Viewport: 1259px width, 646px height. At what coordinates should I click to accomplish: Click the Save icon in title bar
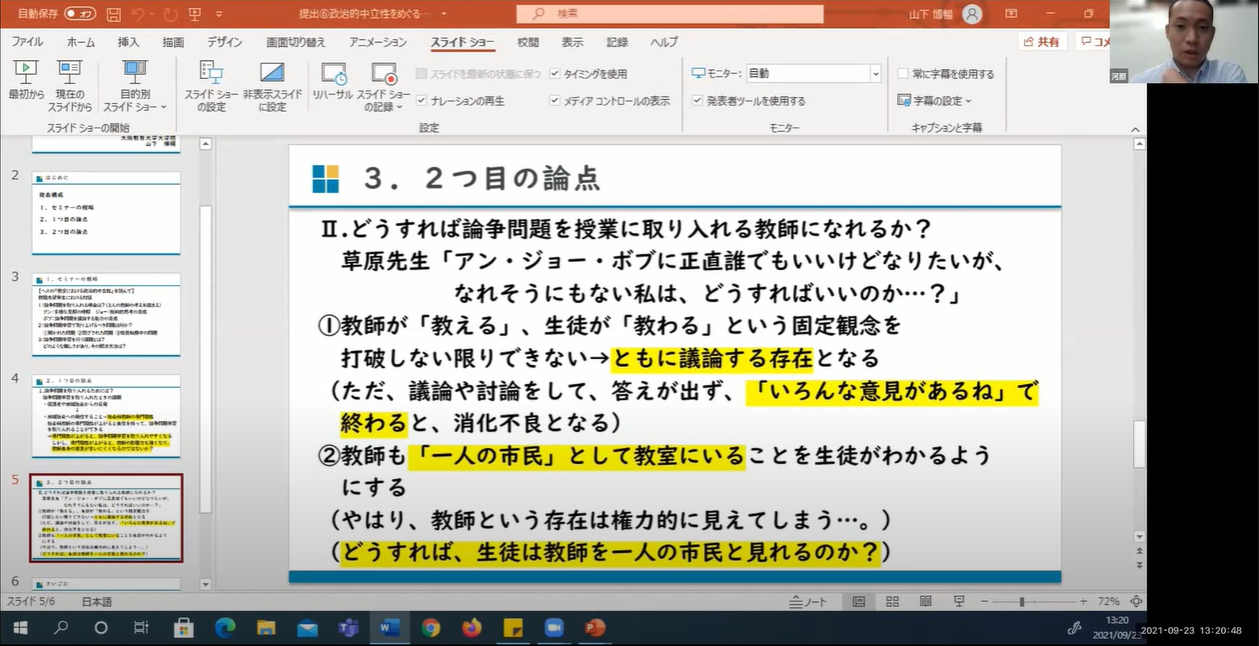(114, 14)
